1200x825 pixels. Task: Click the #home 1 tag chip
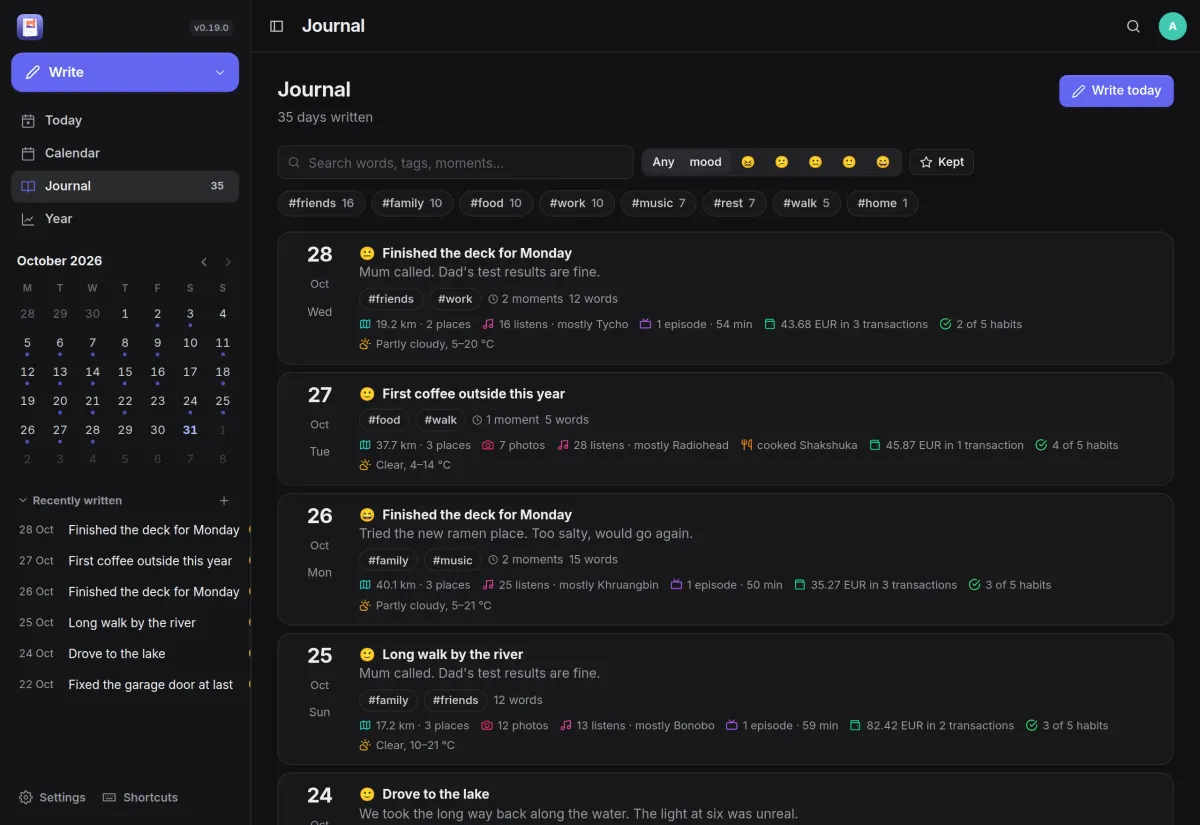(882, 203)
